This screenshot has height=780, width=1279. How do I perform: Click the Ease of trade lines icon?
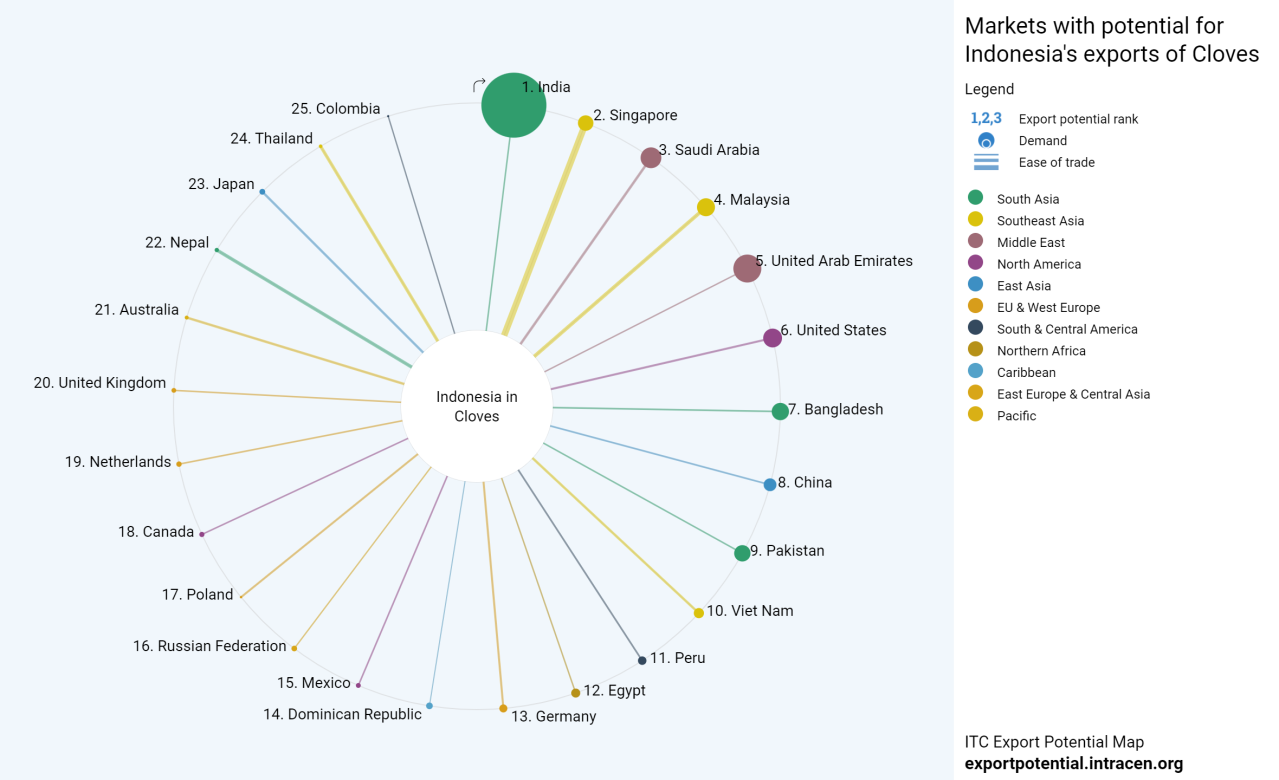tap(986, 162)
